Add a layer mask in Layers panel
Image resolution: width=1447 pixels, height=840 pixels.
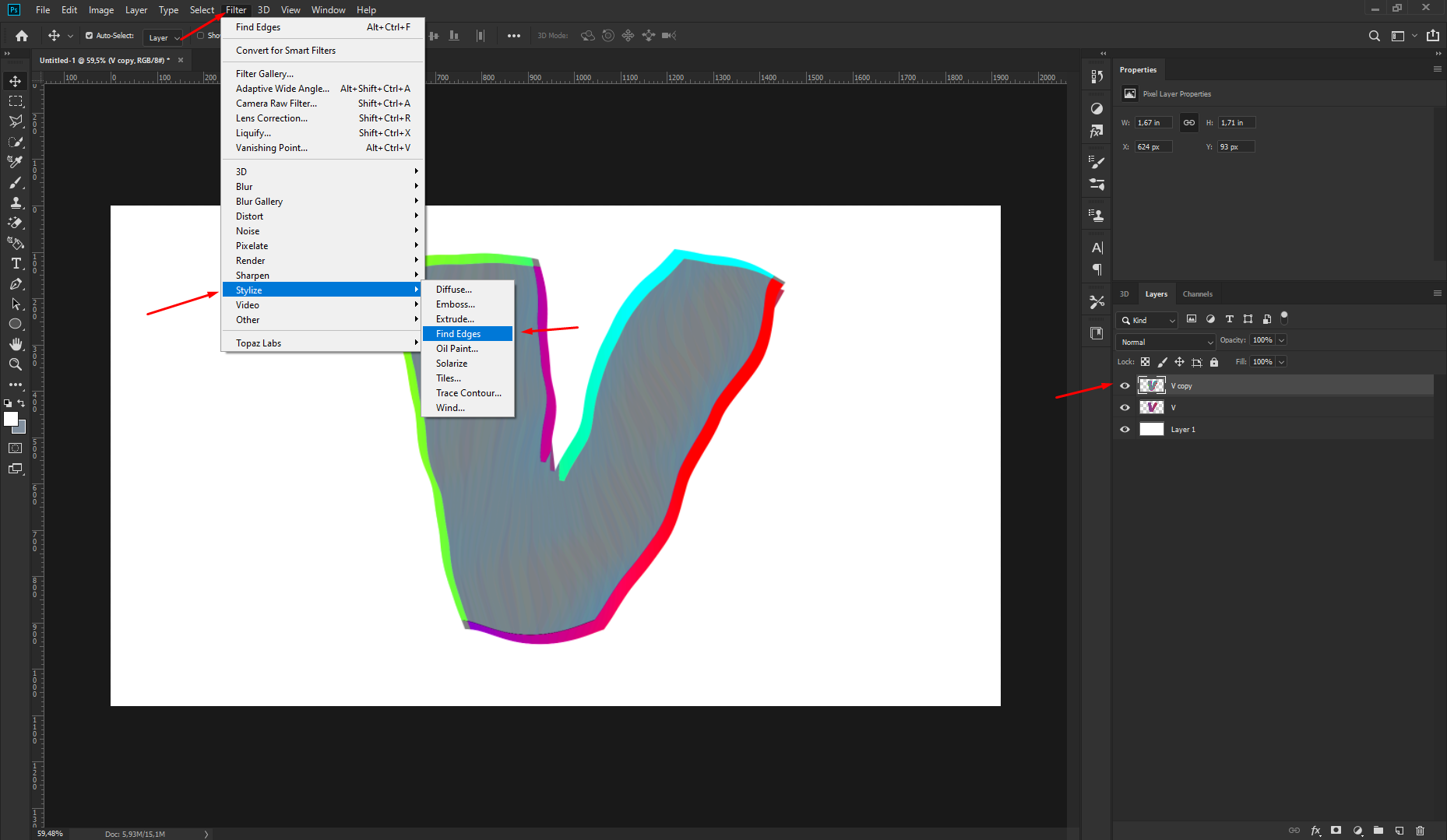tap(1336, 830)
